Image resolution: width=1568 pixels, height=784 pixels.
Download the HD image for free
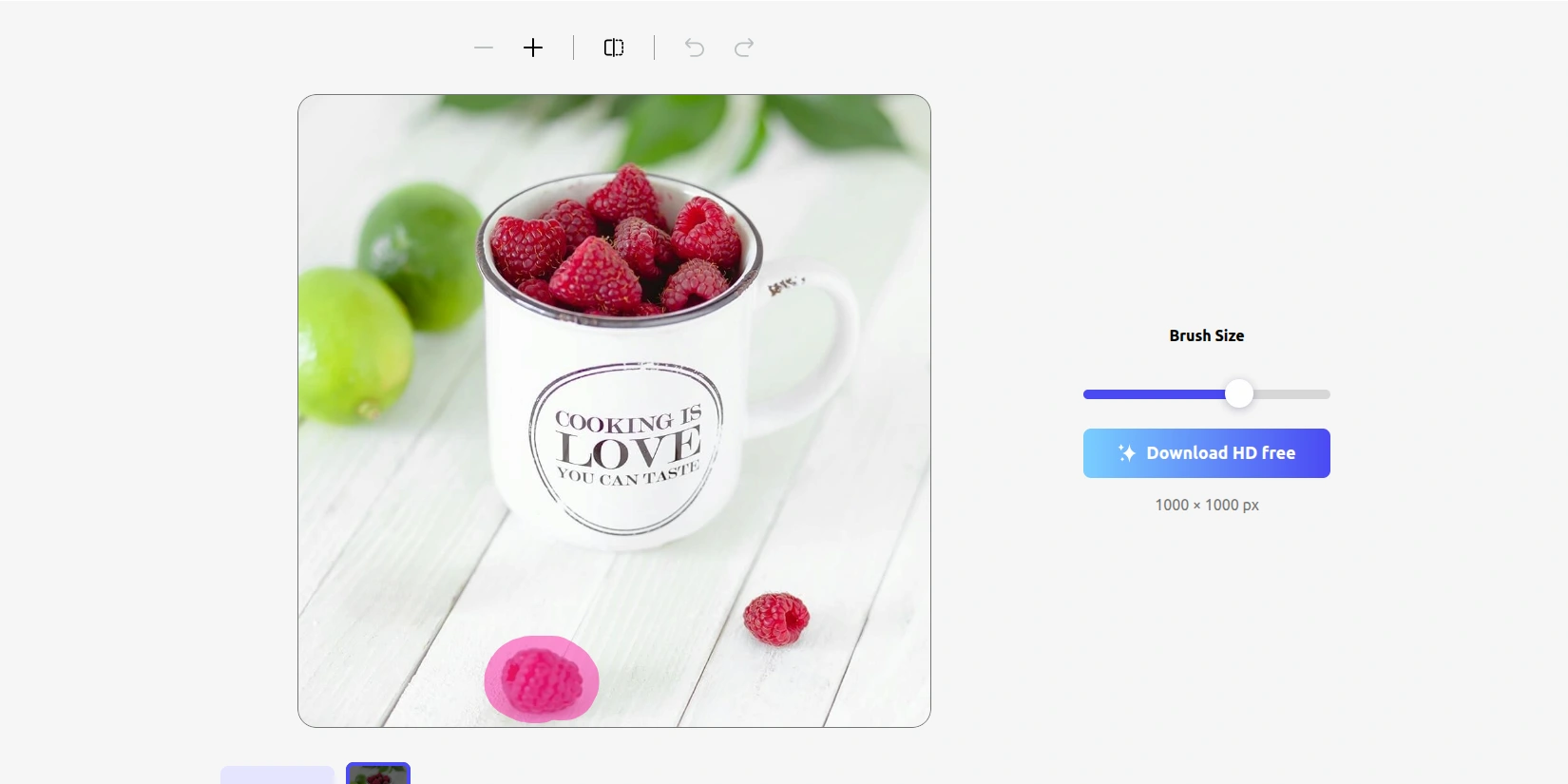[1207, 453]
